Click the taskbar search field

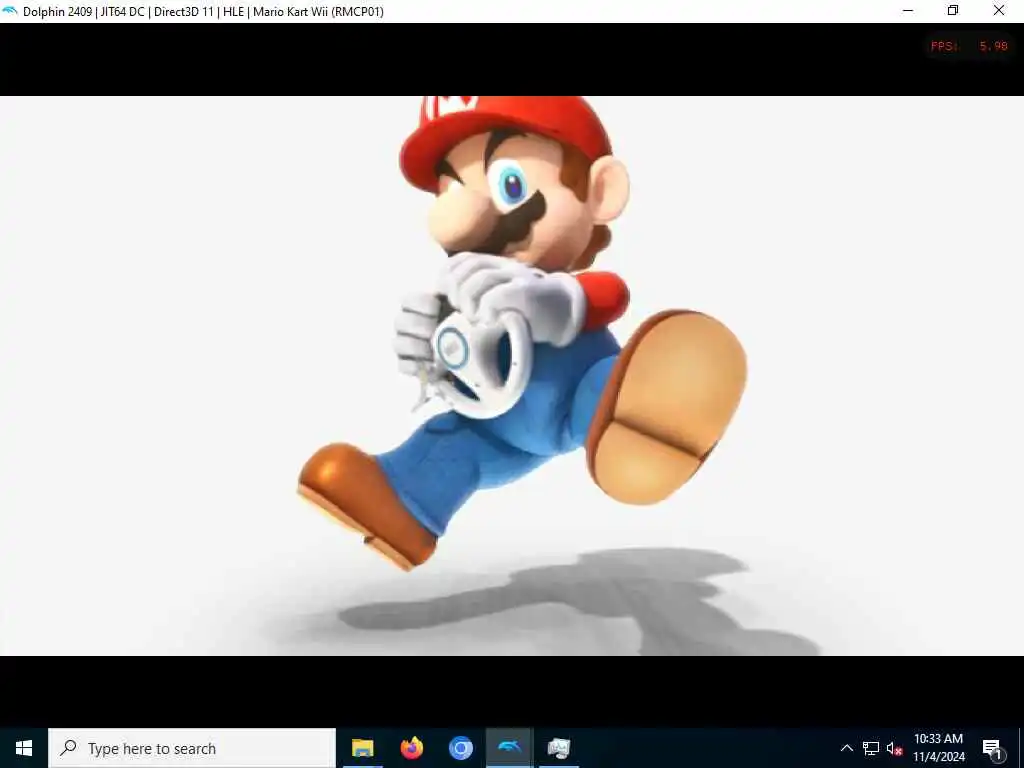[x=192, y=748]
